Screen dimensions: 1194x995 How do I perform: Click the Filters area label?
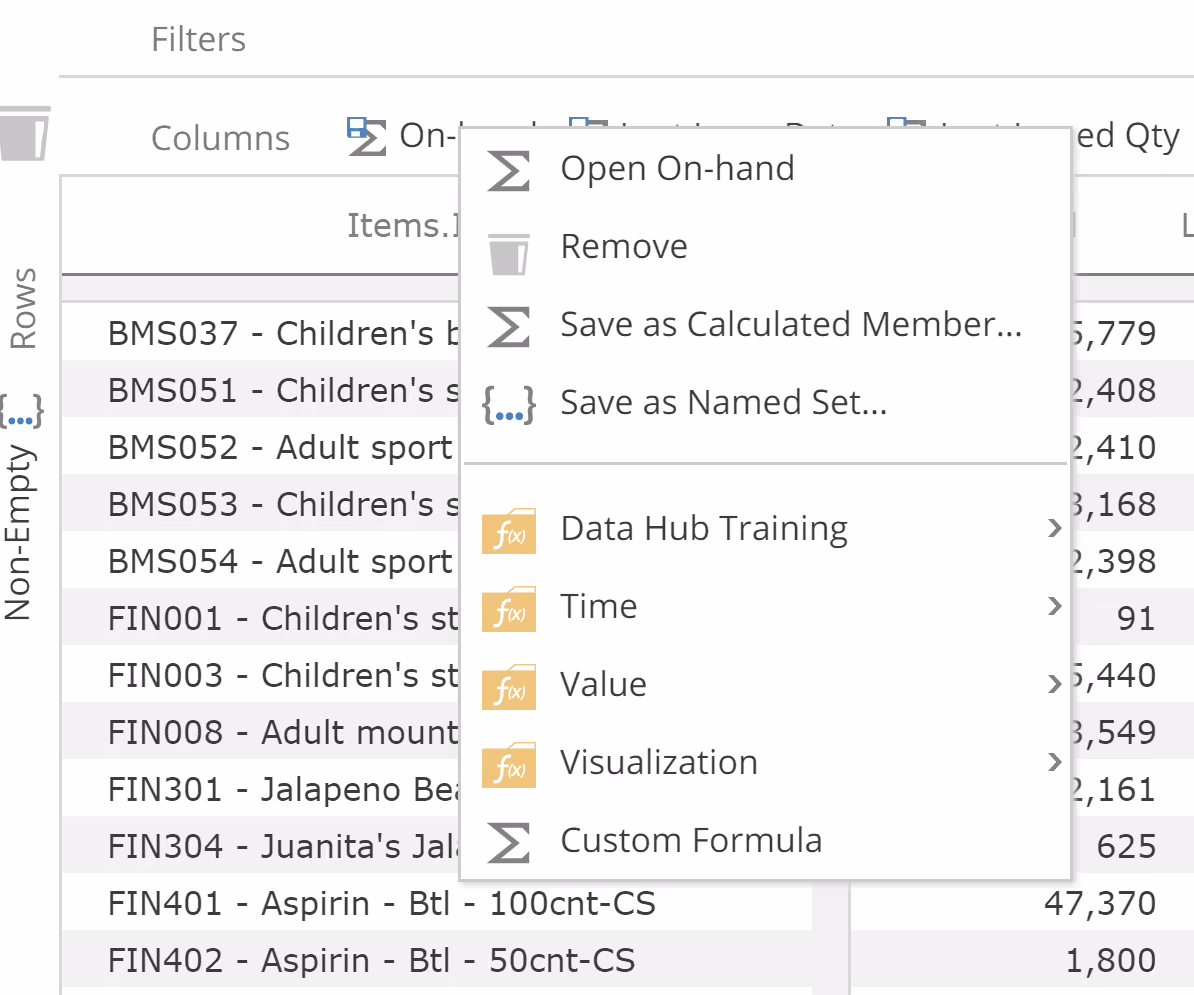click(198, 40)
